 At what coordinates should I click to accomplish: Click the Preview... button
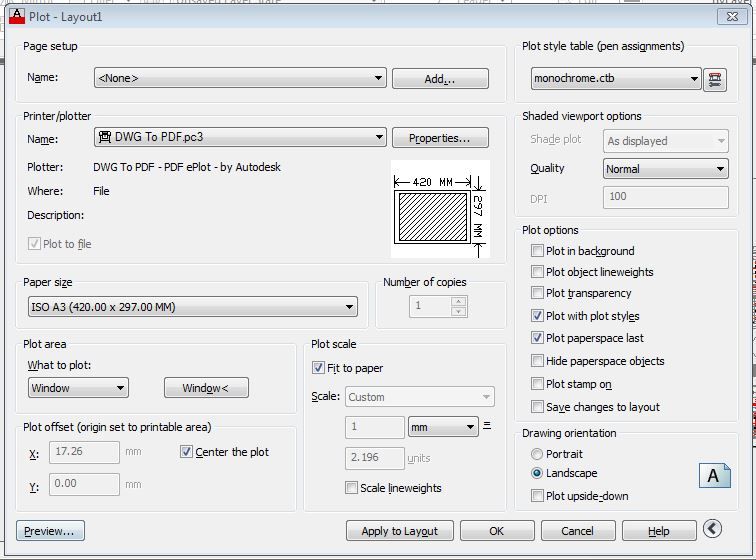[50, 531]
